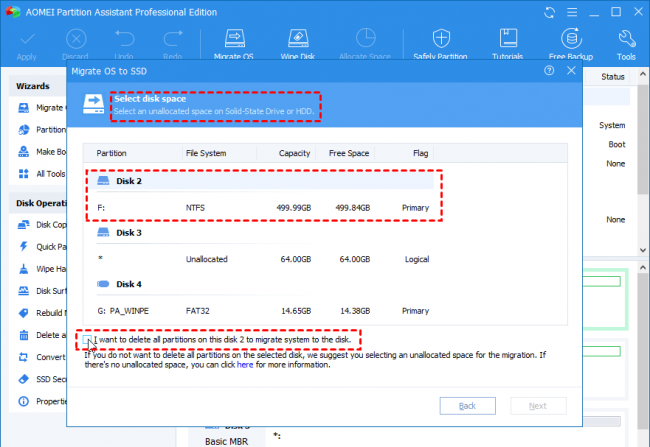Select the Migrate wizard in sidebar
The height and width of the screenshot is (447, 650).
[41, 108]
